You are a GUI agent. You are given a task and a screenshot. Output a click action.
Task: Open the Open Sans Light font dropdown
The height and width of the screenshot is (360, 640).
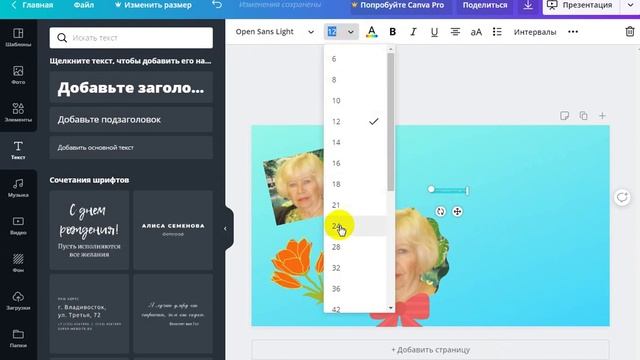[275, 32]
